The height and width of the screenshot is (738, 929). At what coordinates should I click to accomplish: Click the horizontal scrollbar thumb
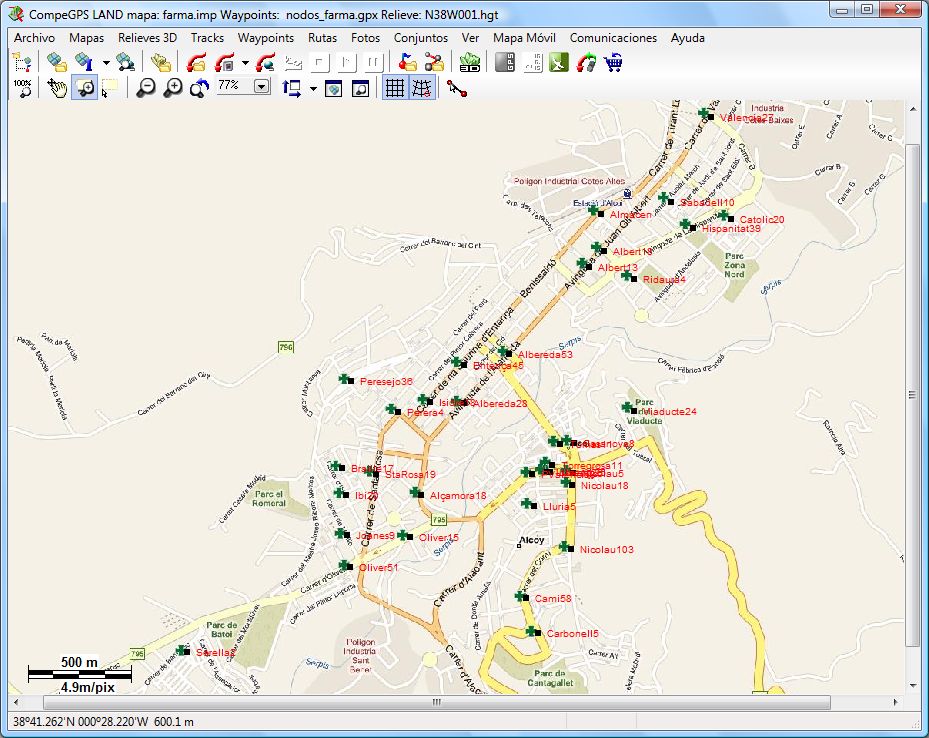[435, 702]
